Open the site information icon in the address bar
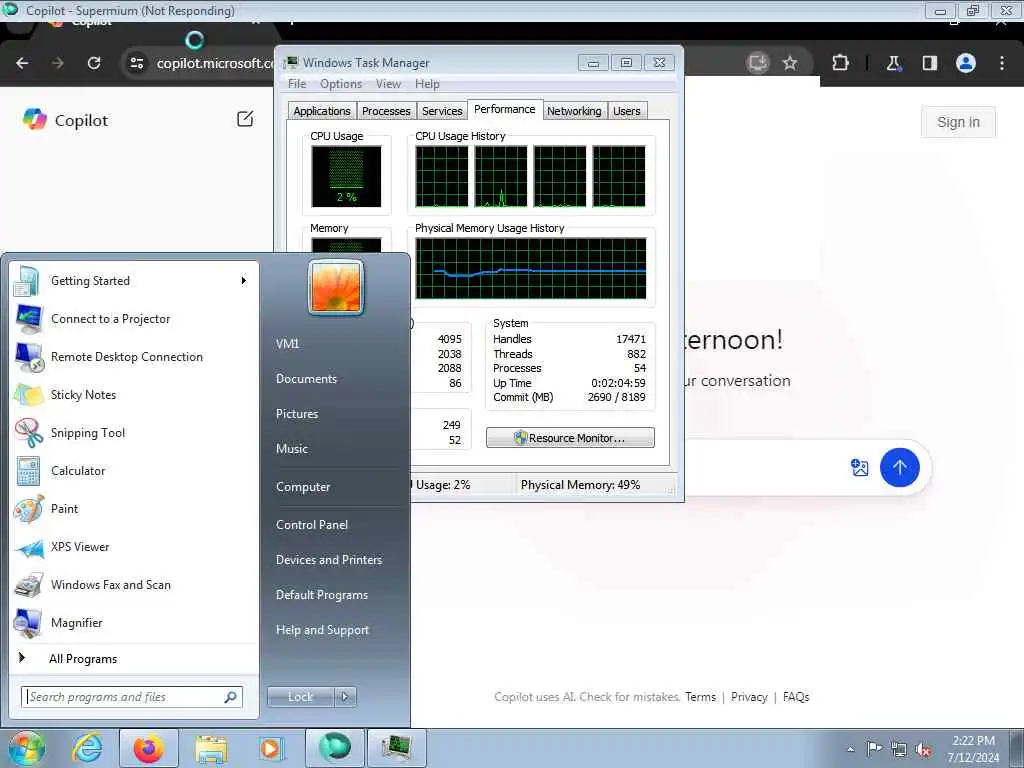 [136, 63]
